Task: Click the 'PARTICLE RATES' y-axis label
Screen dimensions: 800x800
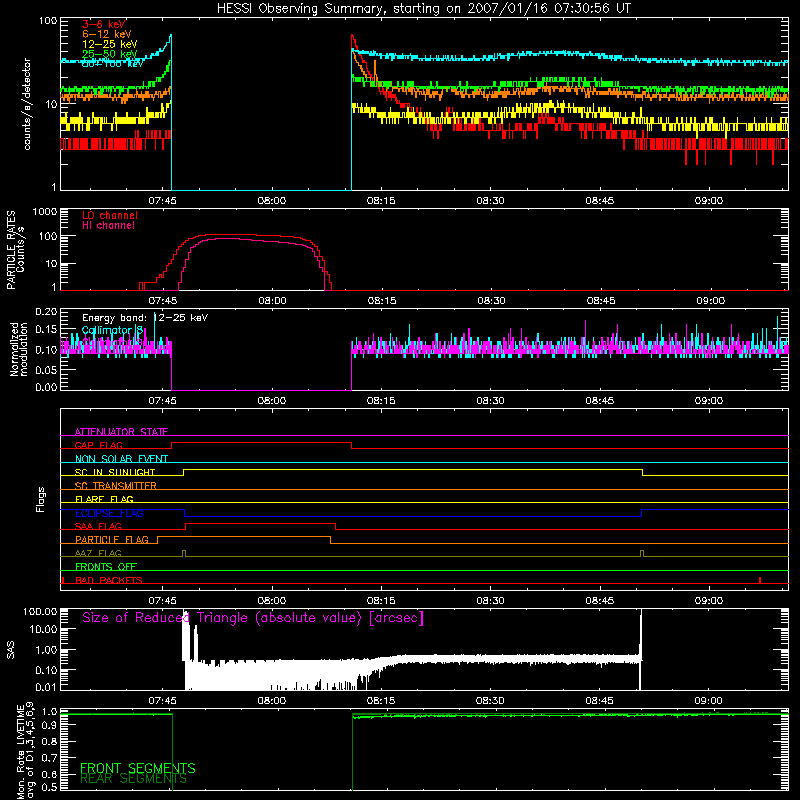Action: [x=11, y=250]
